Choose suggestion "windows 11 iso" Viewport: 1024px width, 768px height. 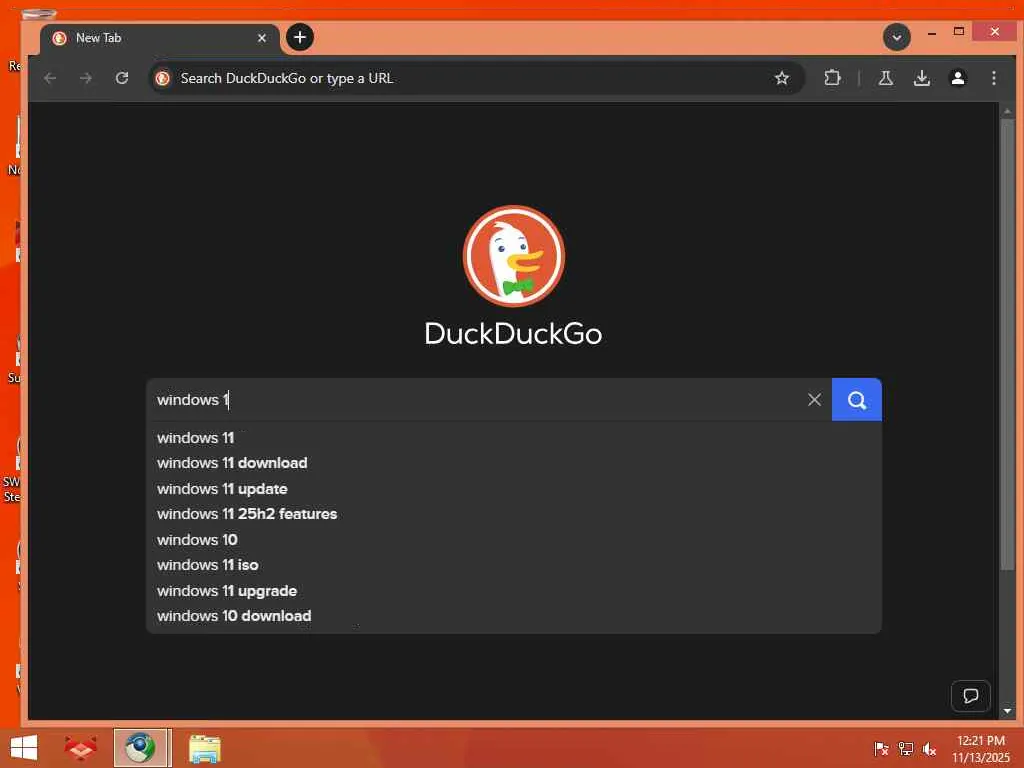513,565
